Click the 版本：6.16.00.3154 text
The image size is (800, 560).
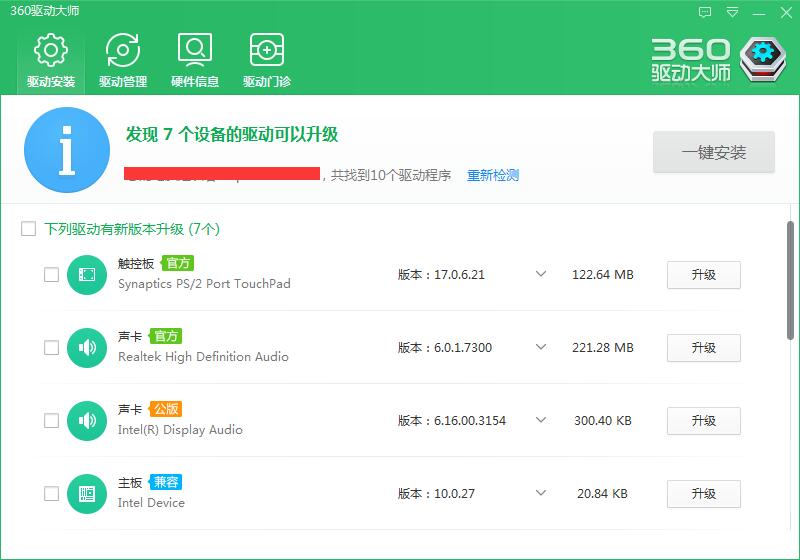click(x=452, y=420)
